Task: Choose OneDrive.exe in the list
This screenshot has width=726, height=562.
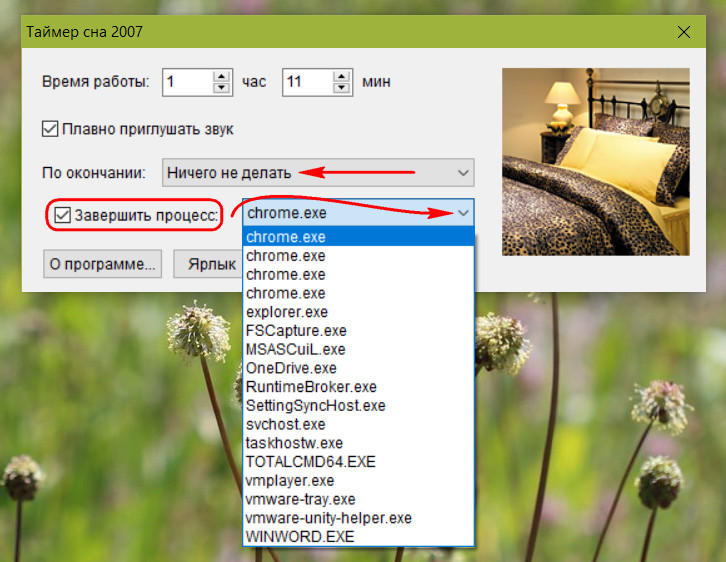Action: click(x=358, y=368)
